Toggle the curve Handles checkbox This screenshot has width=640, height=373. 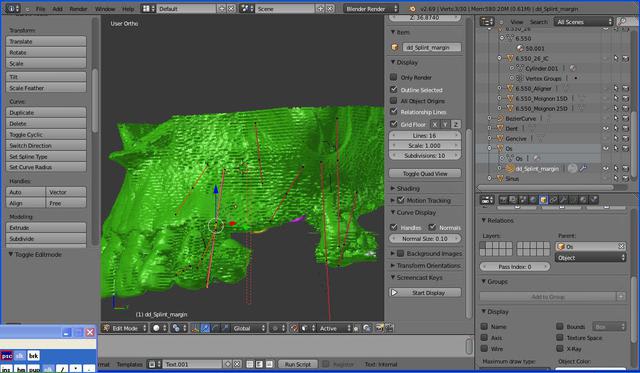393,227
